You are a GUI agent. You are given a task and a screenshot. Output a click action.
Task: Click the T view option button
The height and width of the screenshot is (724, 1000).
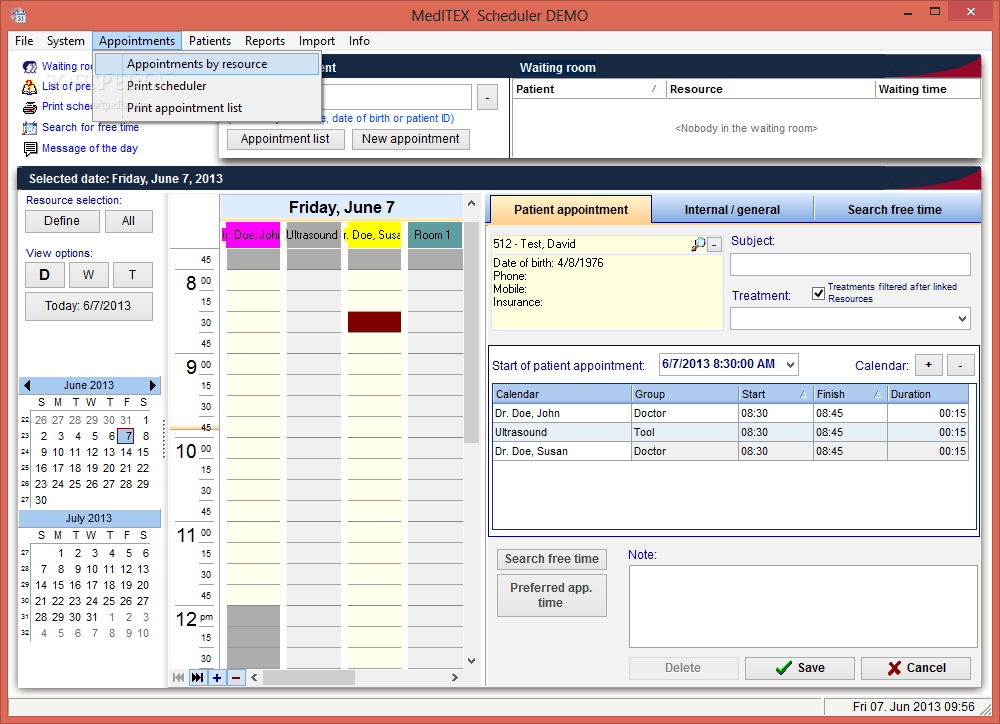pyautogui.click(x=133, y=275)
